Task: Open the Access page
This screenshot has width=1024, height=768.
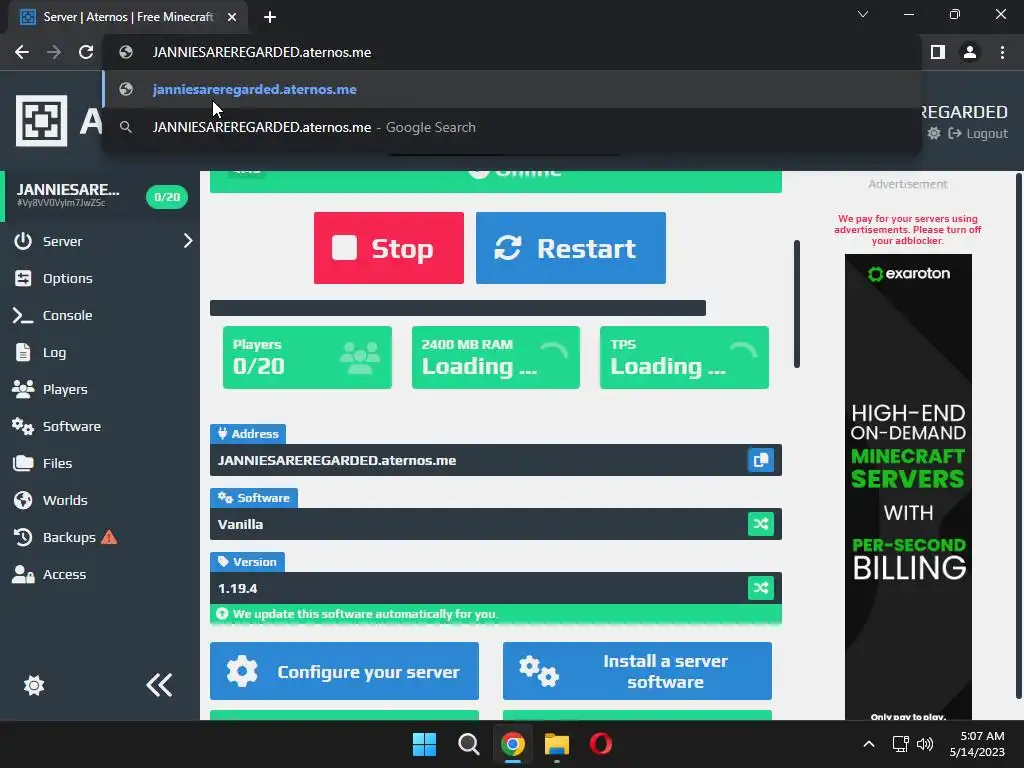Action: click(x=64, y=575)
